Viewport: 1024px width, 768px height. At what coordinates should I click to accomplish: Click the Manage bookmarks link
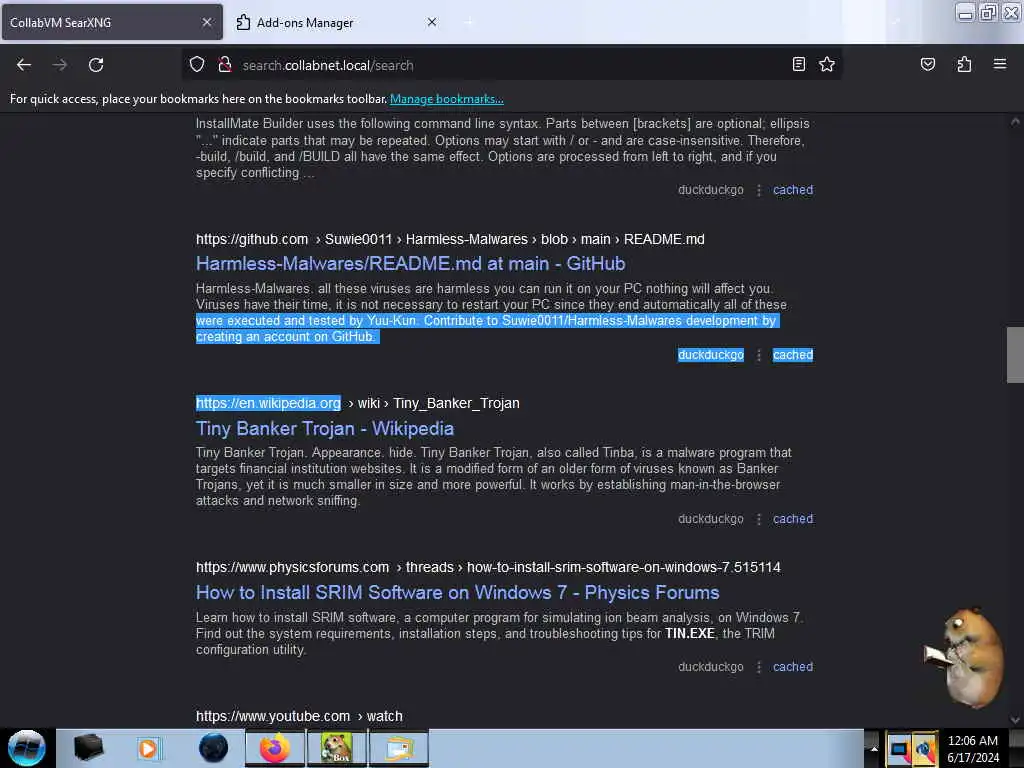447,99
